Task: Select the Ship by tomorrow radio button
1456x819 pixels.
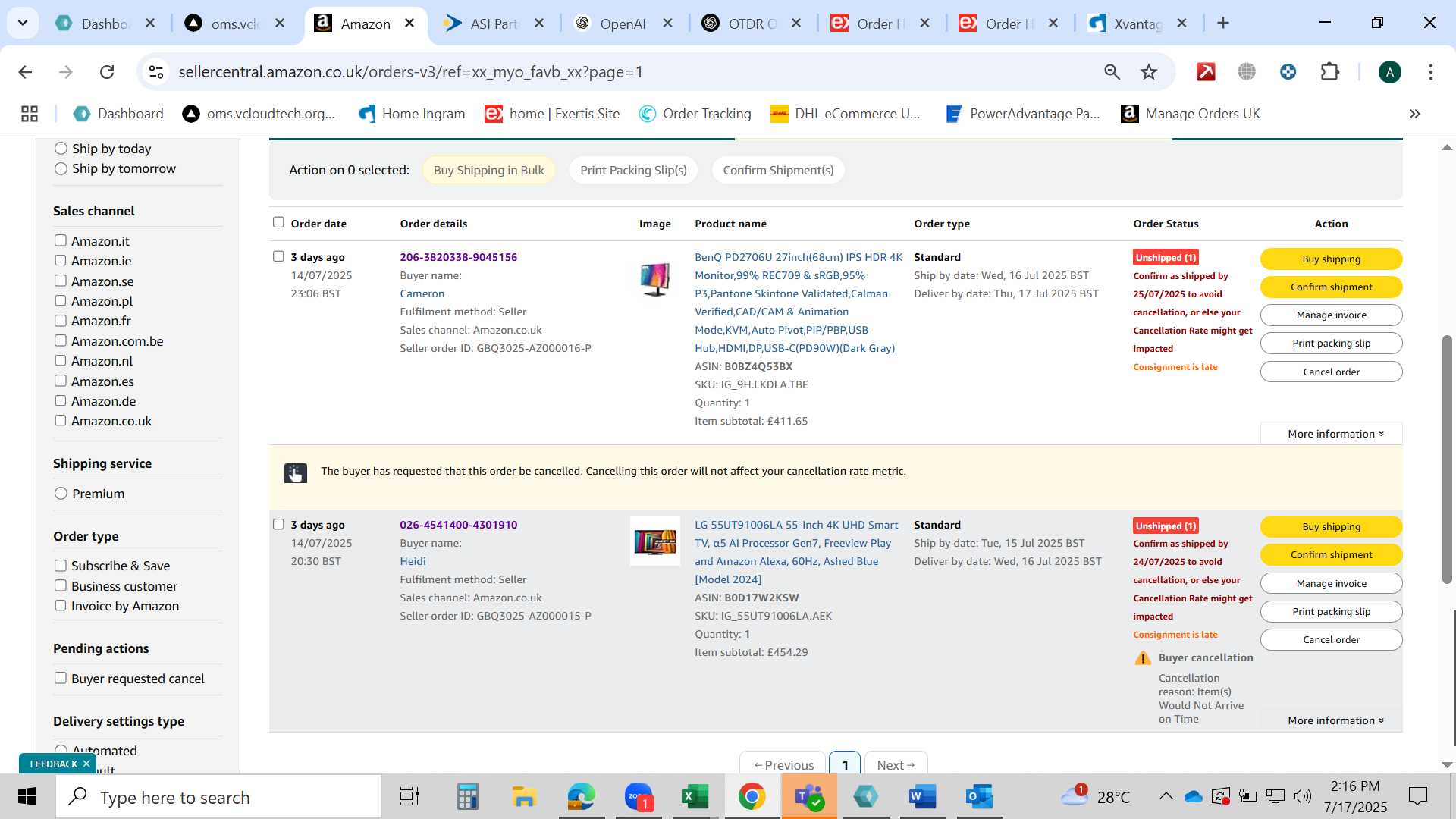Action: tap(61, 168)
